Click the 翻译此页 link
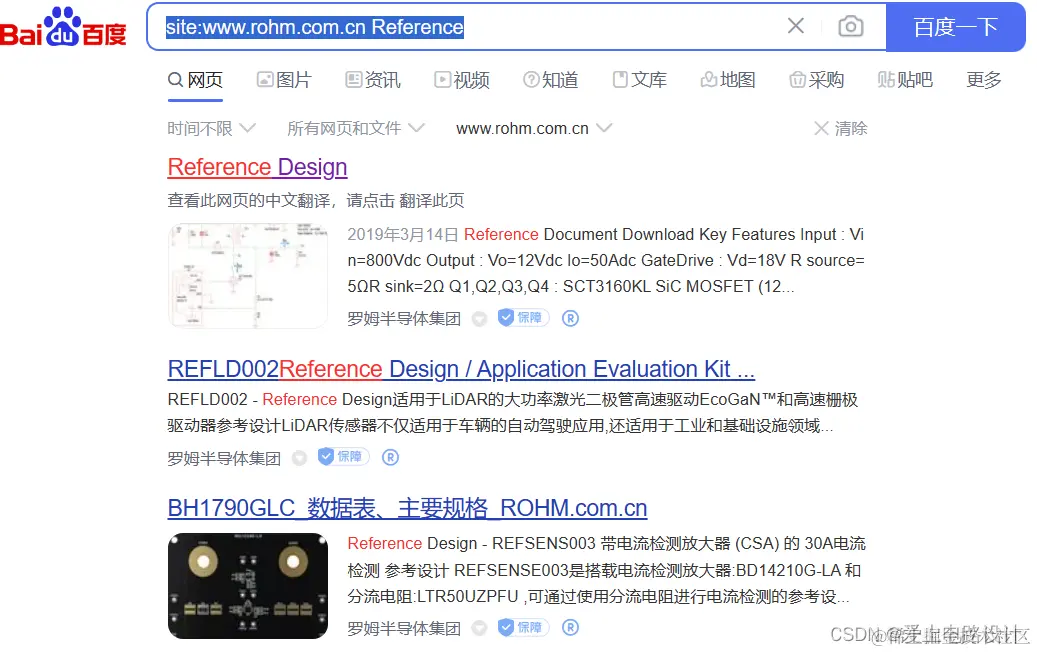The height and width of the screenshot is (653, 1037). click(432, 200)
